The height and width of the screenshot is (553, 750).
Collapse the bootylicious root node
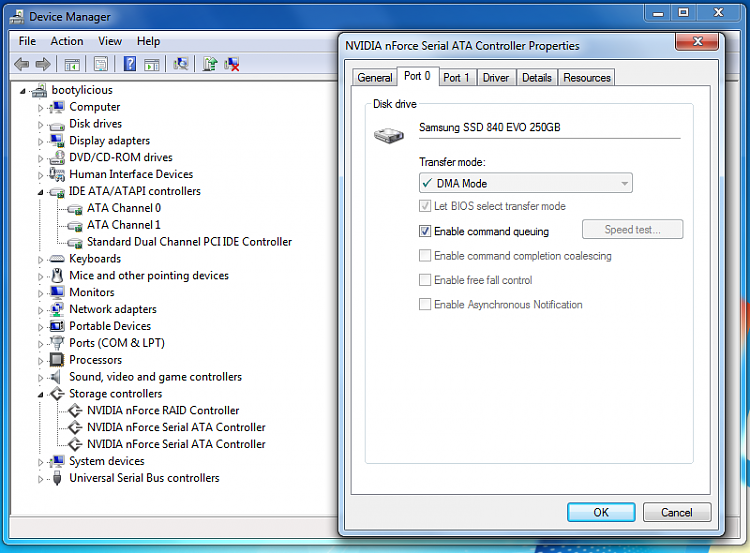pos(22,91)
